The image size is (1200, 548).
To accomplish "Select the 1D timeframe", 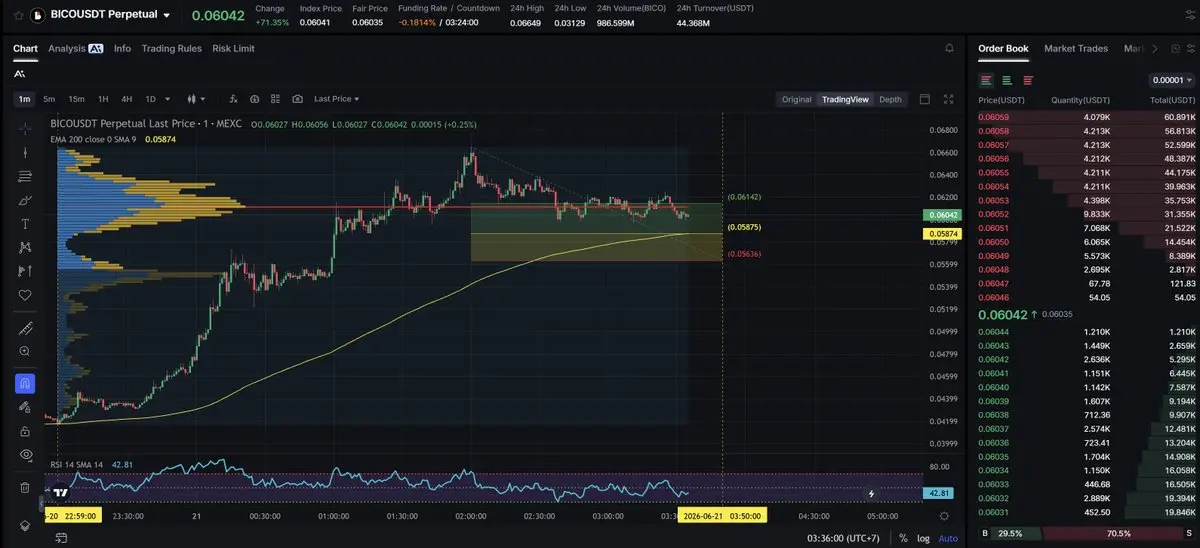I will click(x=151, y=99).
